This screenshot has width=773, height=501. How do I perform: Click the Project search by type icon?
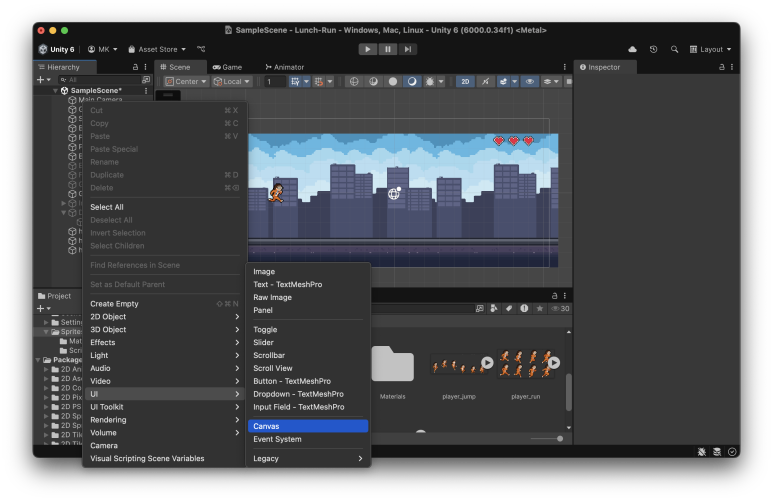494,309
